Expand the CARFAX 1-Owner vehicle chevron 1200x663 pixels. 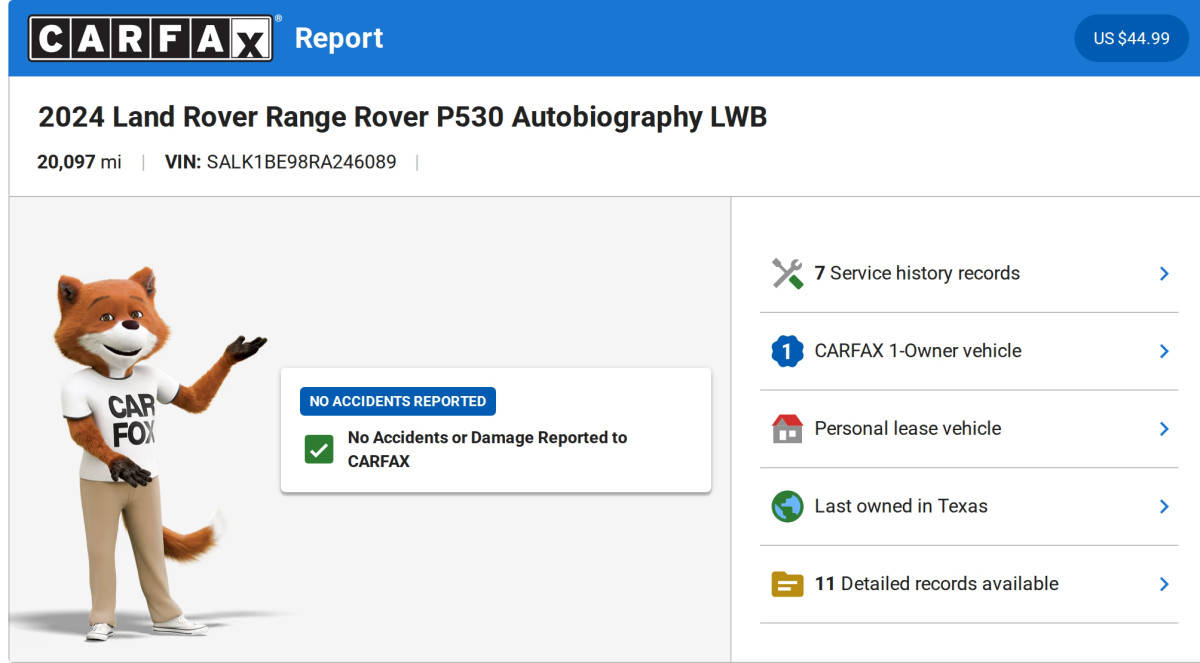tap(1164, 351)
